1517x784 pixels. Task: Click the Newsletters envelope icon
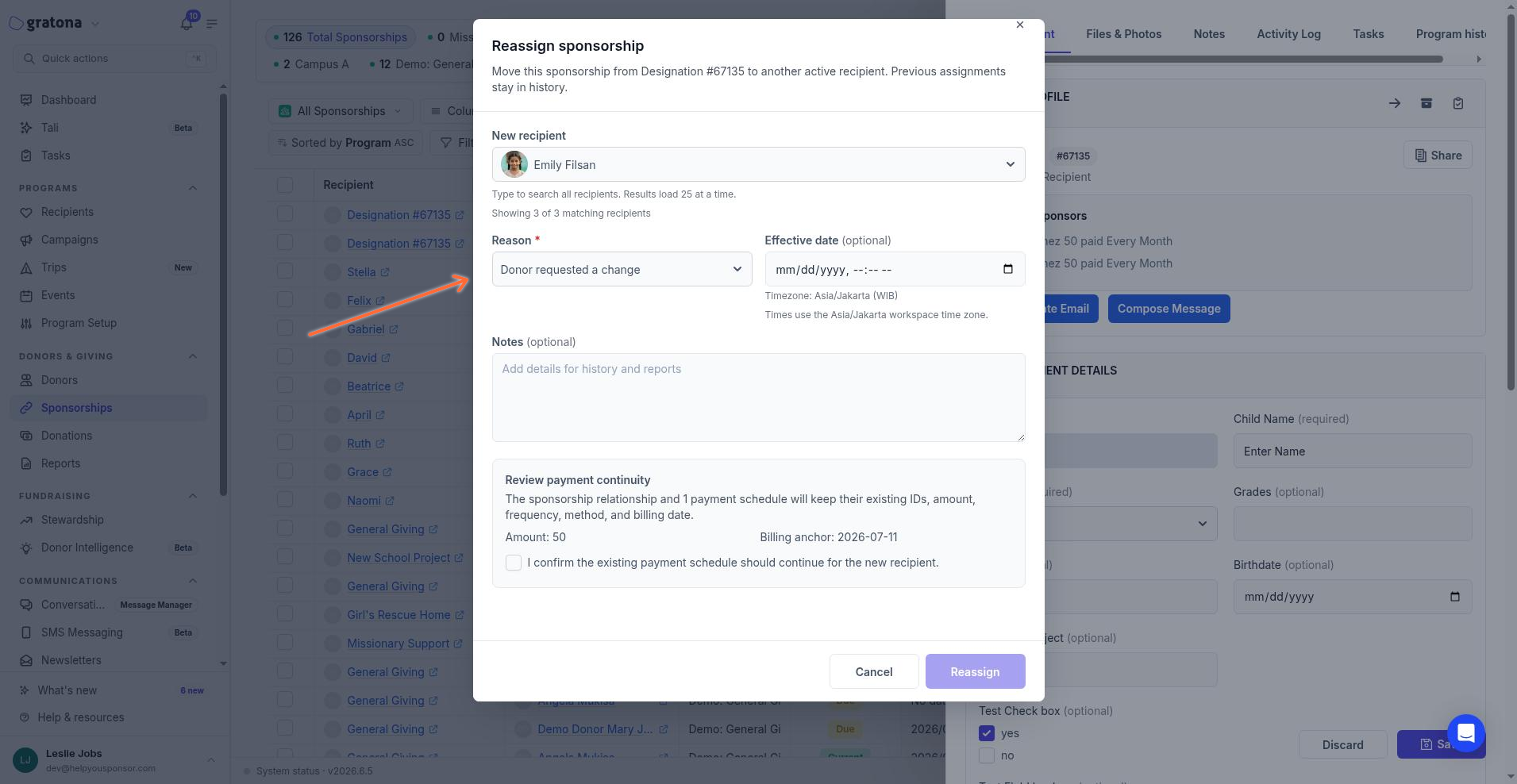point(26,660)
